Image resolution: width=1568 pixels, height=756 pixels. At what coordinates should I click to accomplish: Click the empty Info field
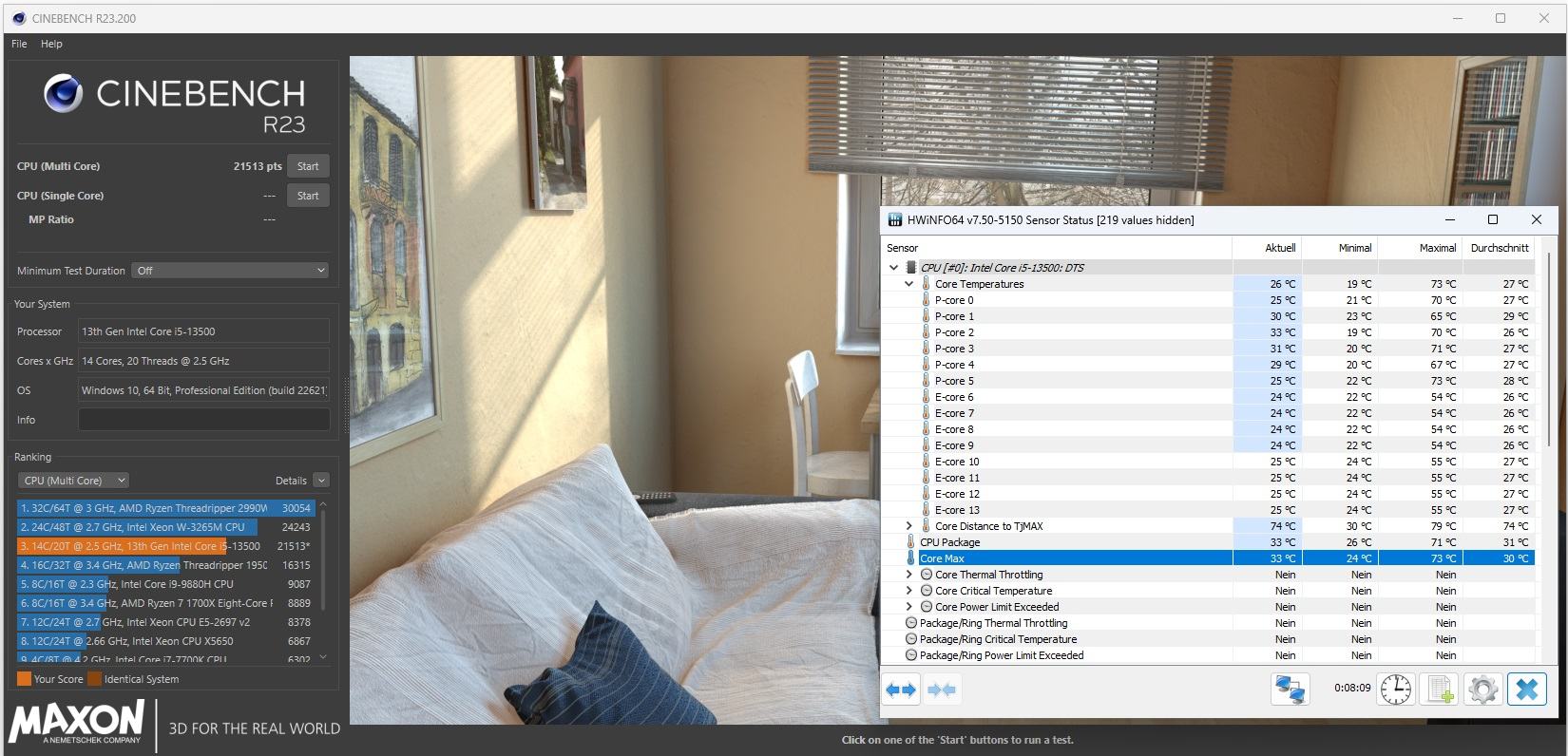point(203,420)
